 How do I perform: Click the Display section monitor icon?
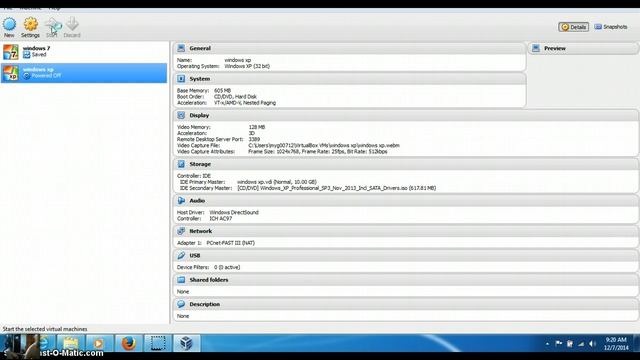click(x=181, y=116)
